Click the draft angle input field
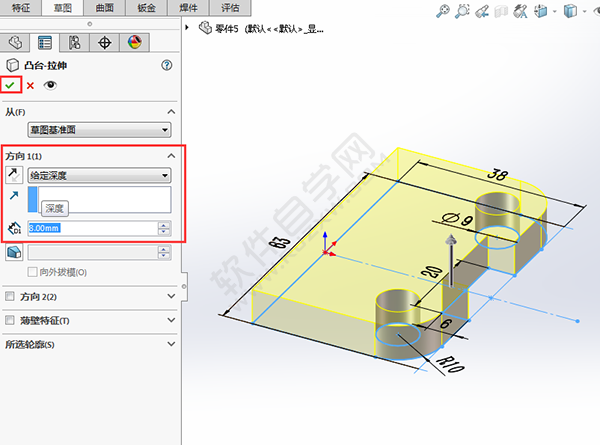The image size is (600, 445). click(93, 253)
